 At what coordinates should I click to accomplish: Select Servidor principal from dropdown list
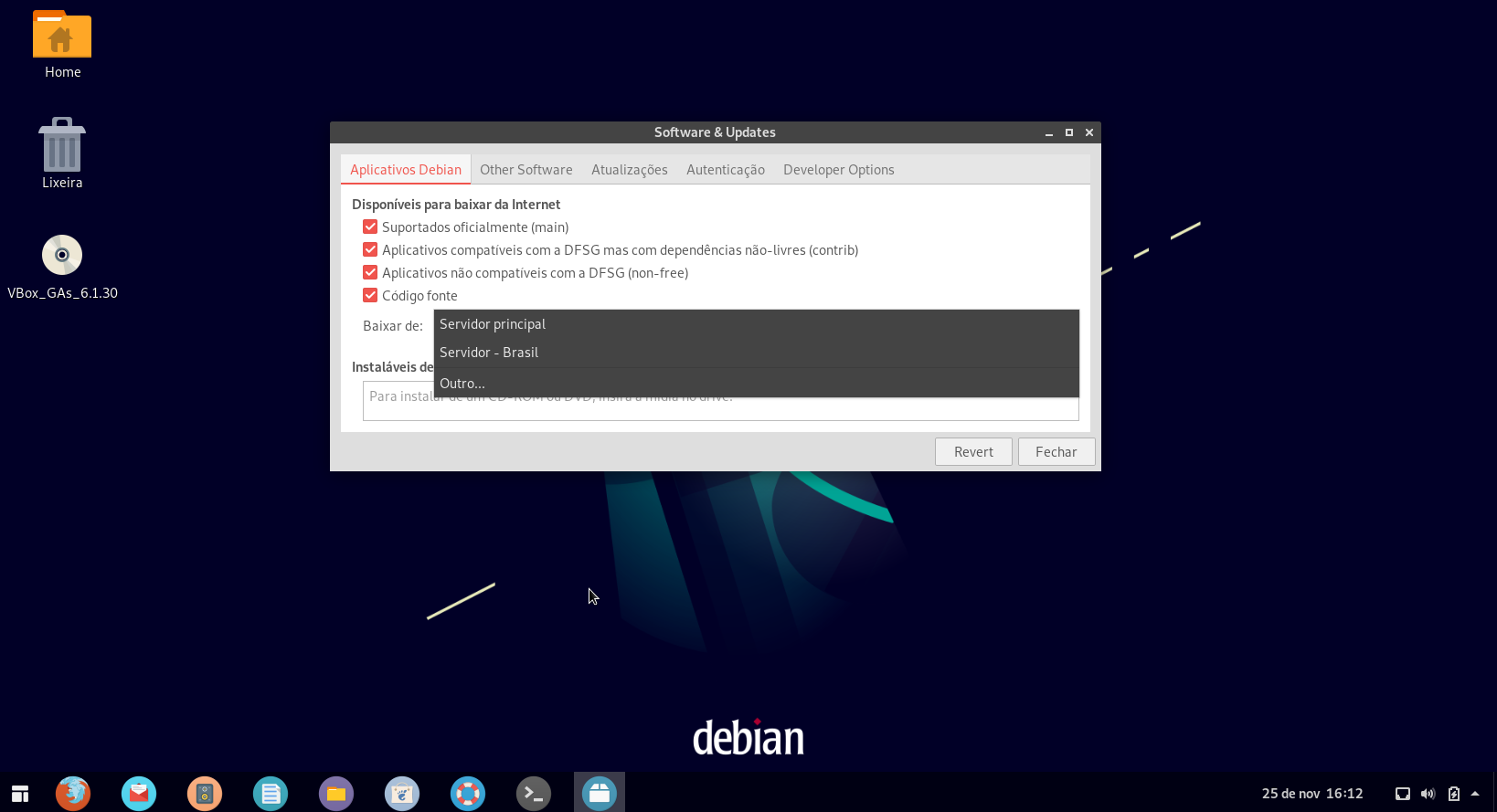(x=757, y=324)
